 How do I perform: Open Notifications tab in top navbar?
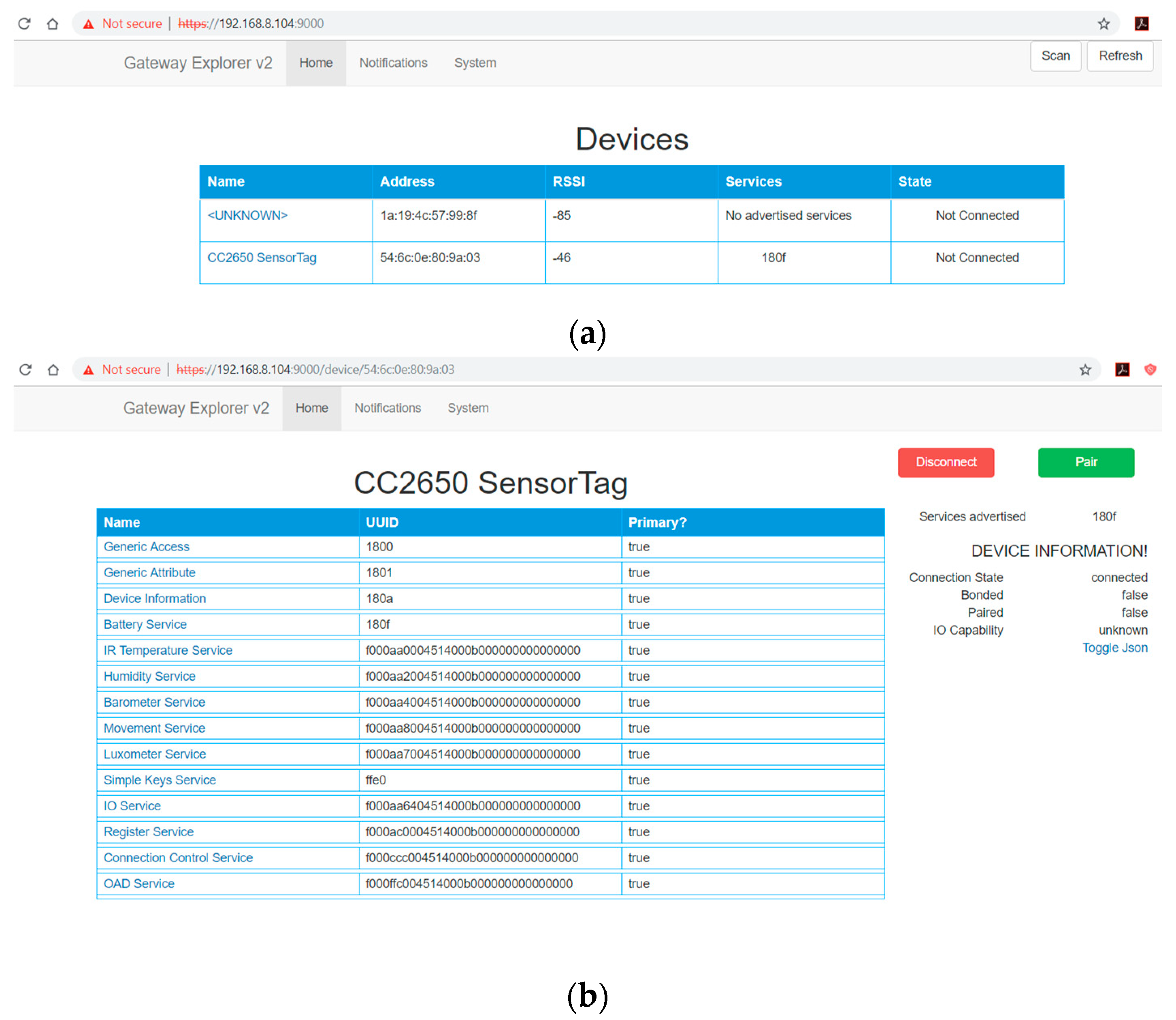pos(393,63)
